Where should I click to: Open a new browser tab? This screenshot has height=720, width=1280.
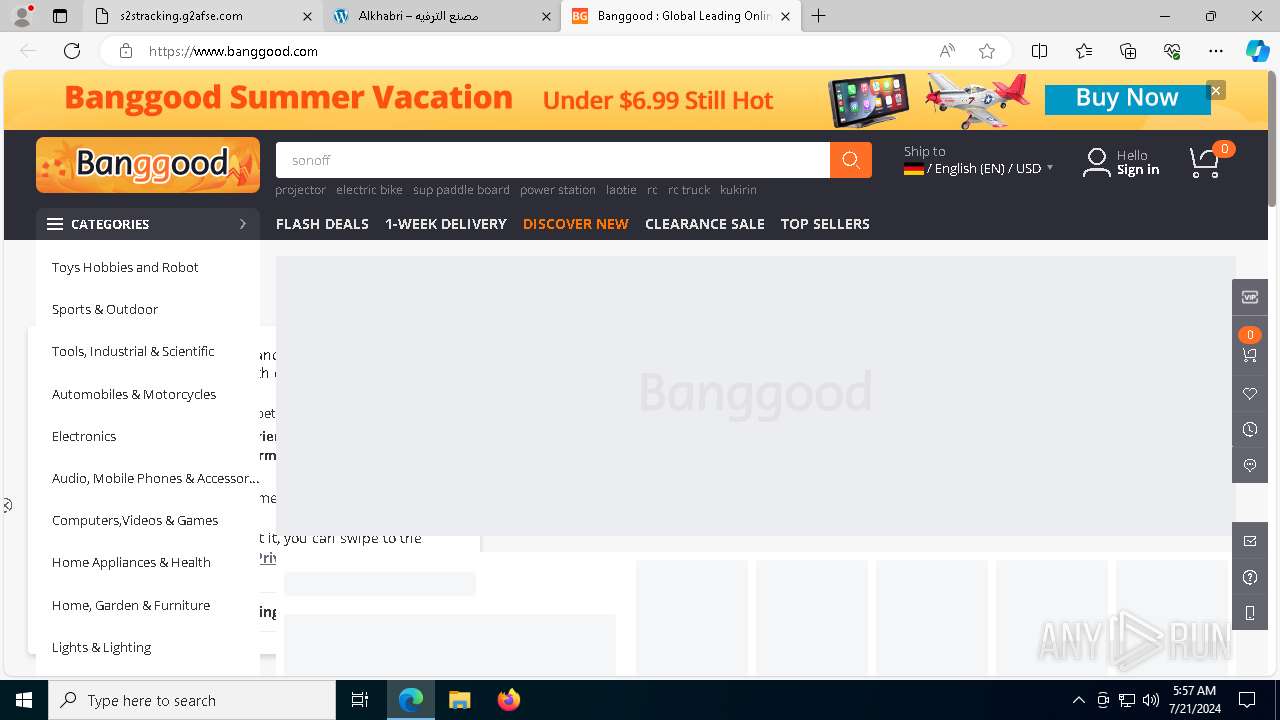tap(819, 16)
